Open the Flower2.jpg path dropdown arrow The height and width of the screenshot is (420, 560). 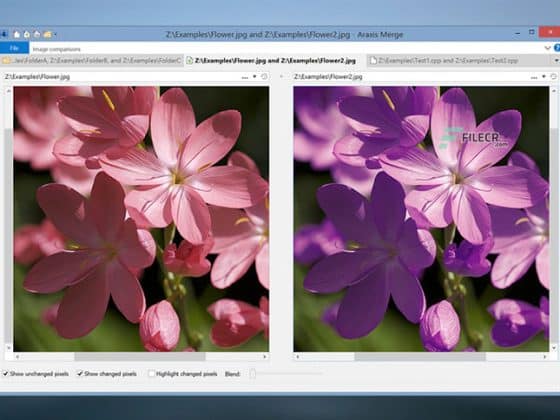point(544,77)
